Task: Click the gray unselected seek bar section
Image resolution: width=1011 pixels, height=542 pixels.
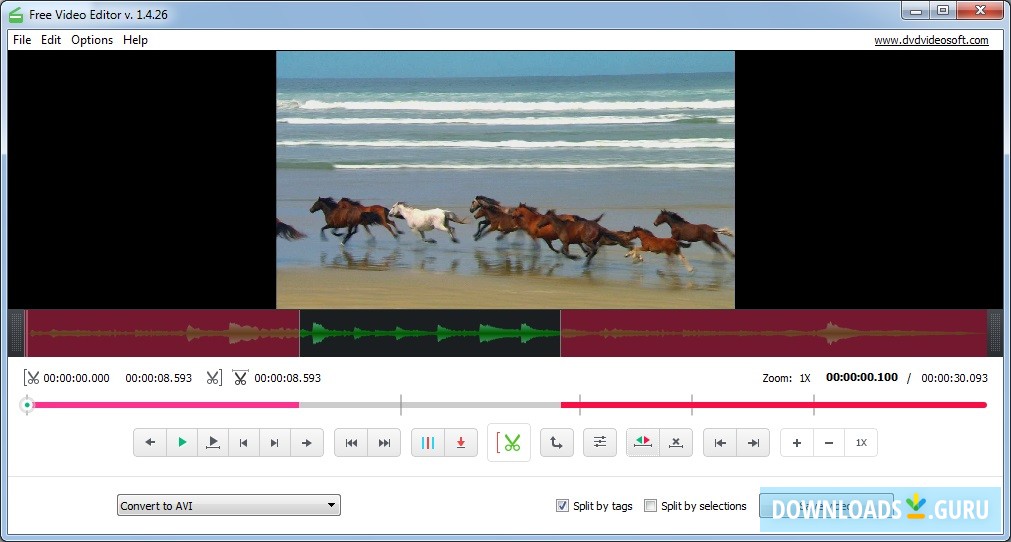Action: [429, 405]
